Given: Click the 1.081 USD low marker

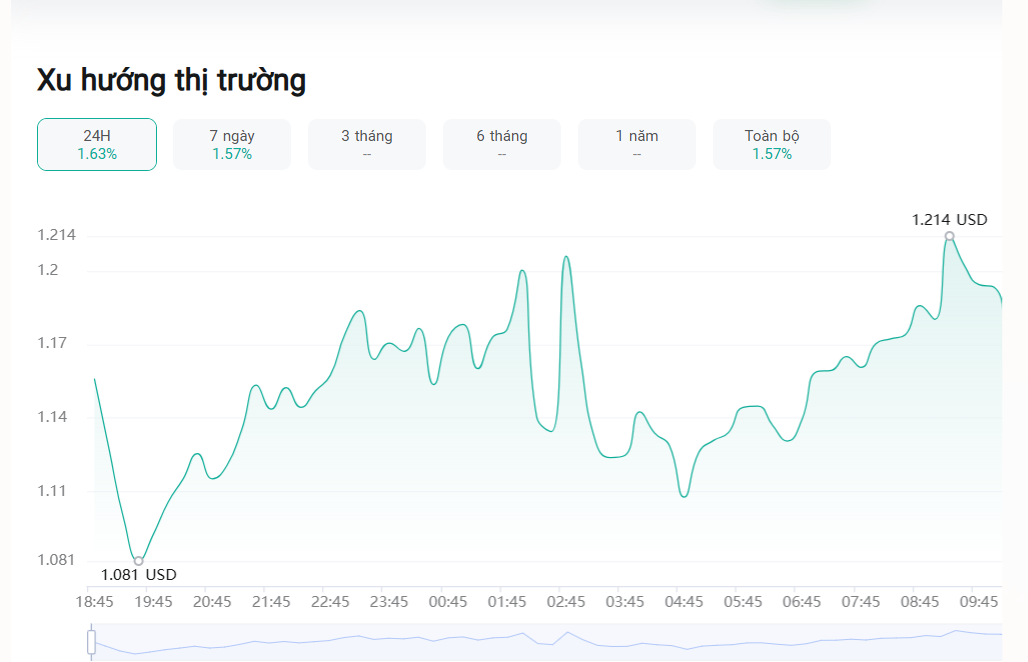Looking at the screenshot, I should pyautogui.click(x=138, y=561).
